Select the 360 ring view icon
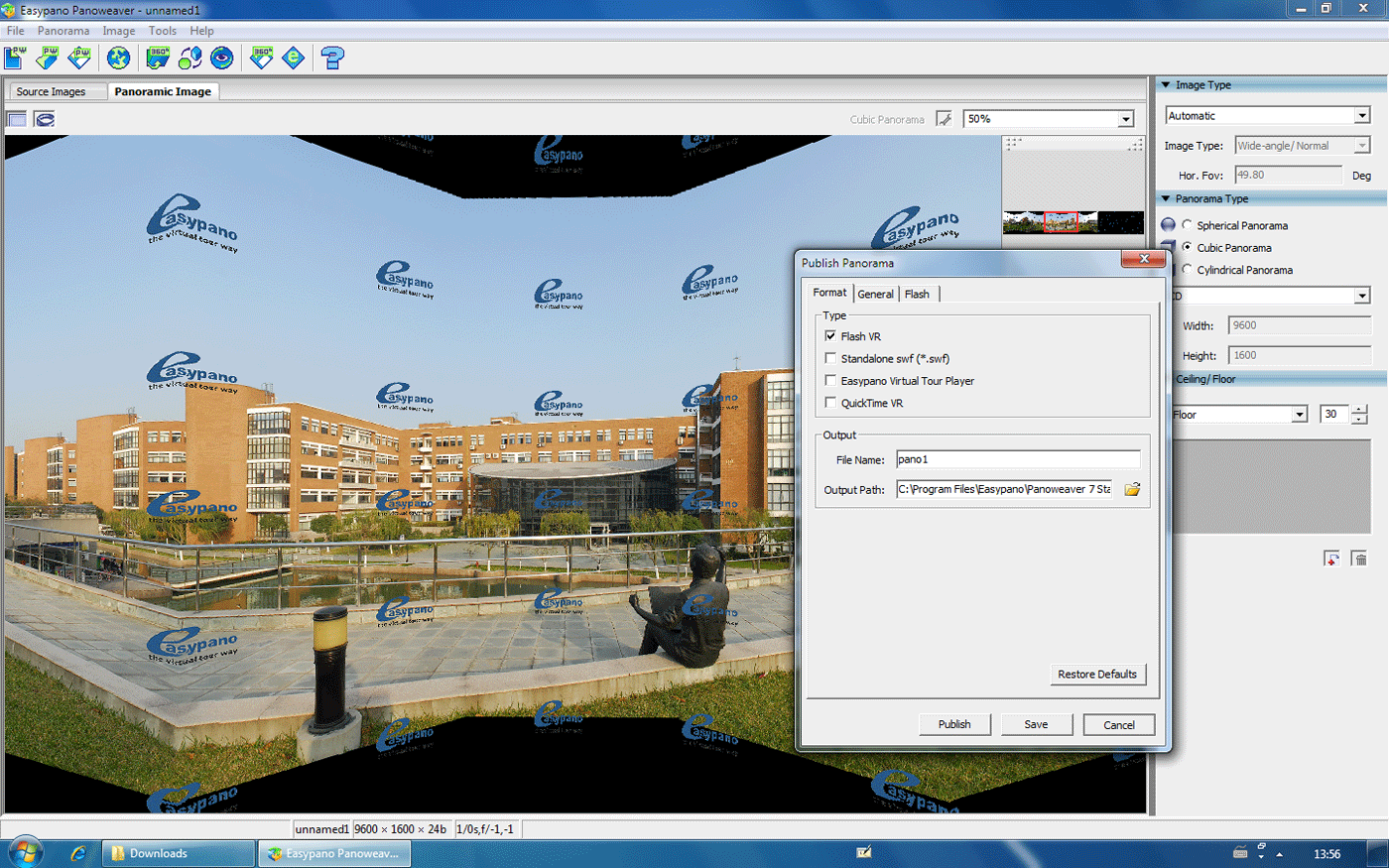 click(x=45, y=119)
